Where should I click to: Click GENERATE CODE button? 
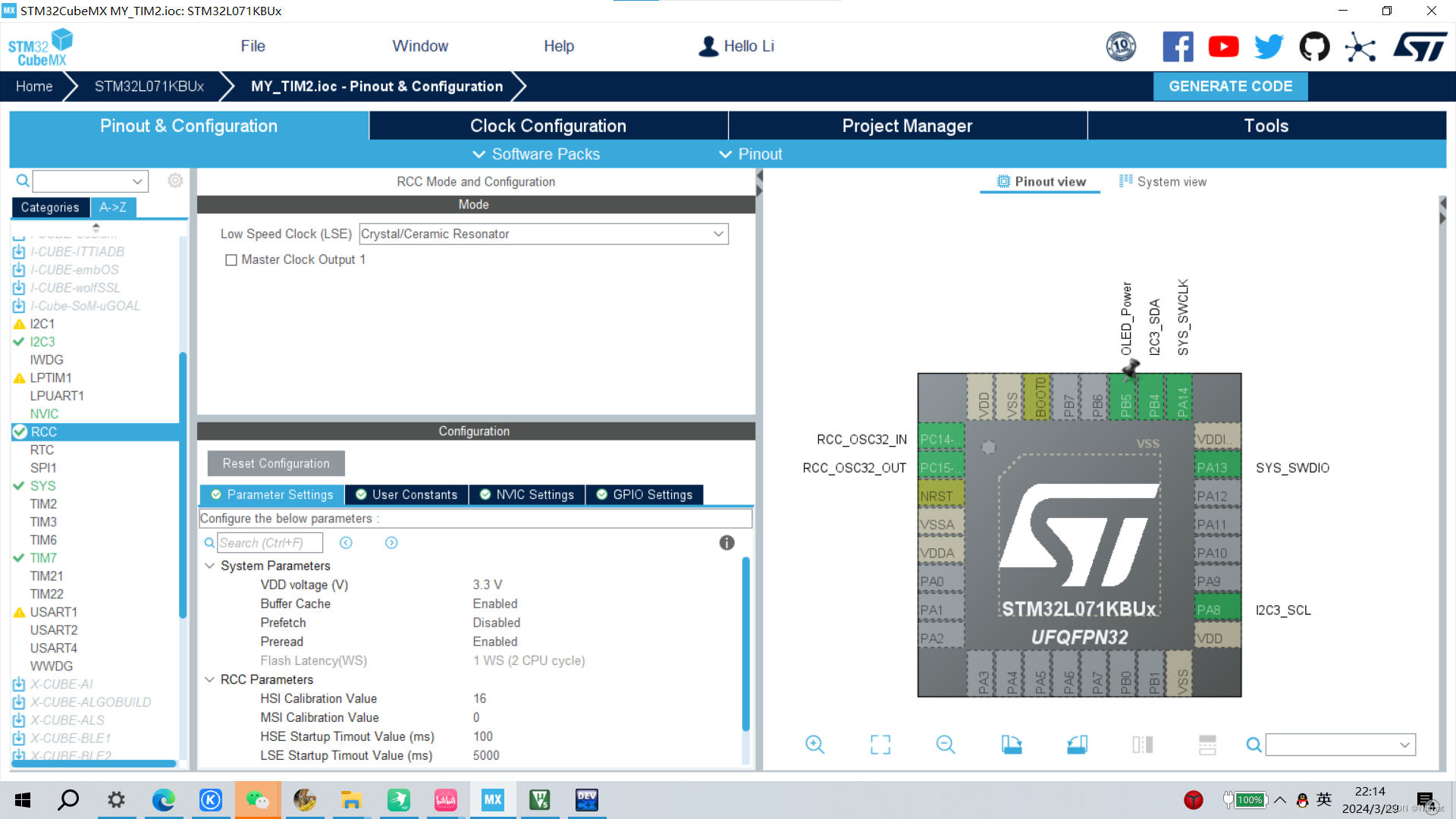click(1230, 86)
